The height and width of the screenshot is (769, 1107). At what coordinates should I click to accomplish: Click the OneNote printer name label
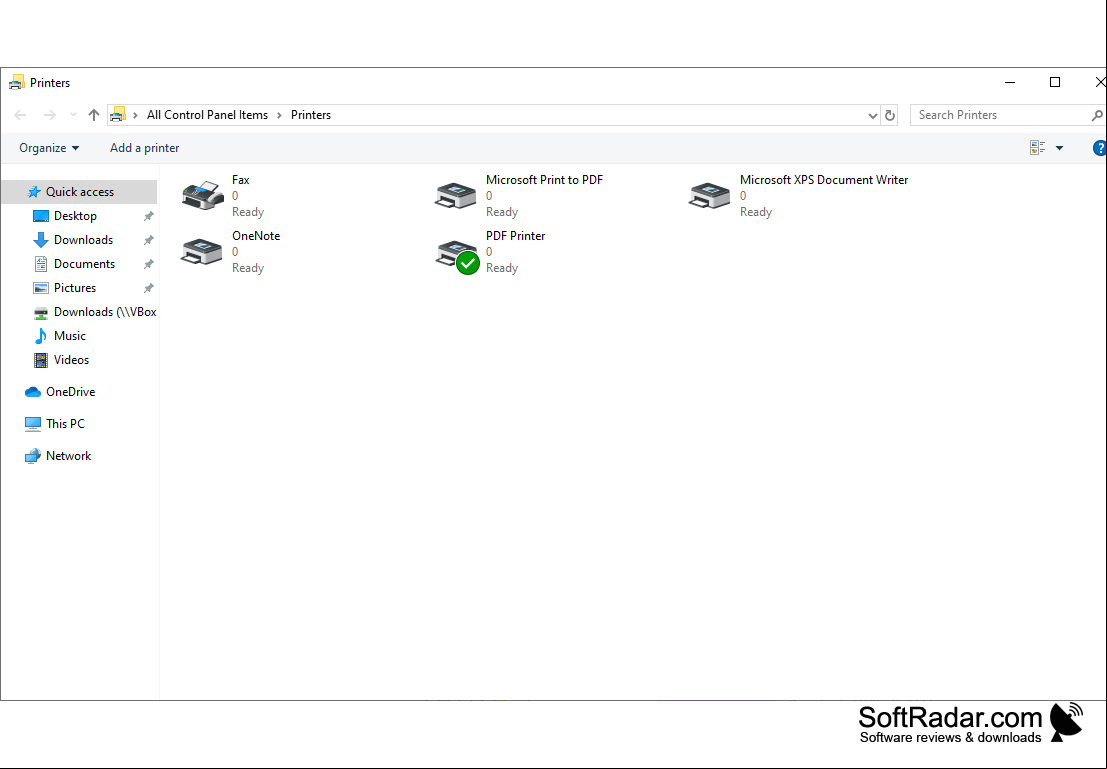[256, 236]
